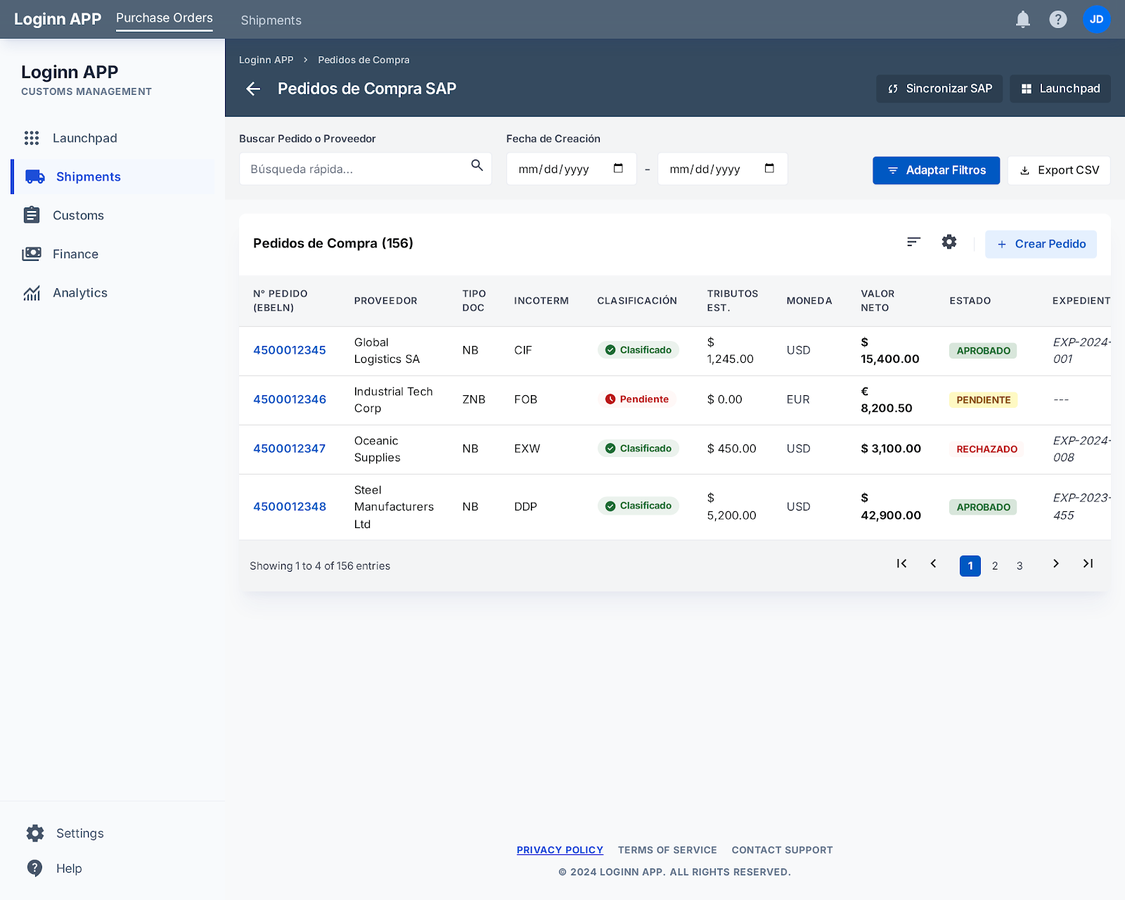Open Adaptar Filtros panel
Viewport: 1125px width, 900px height.
[936, 170]
